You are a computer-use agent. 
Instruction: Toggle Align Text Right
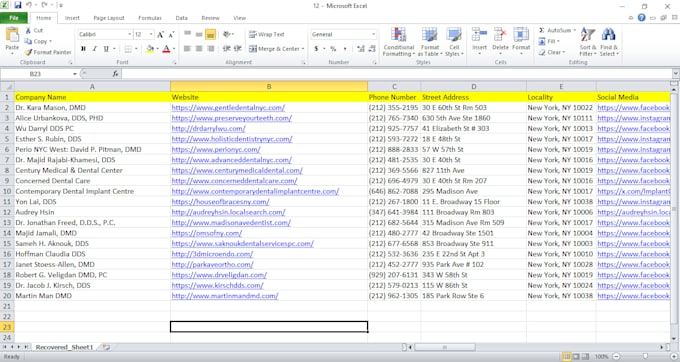[x=210, y=49]
